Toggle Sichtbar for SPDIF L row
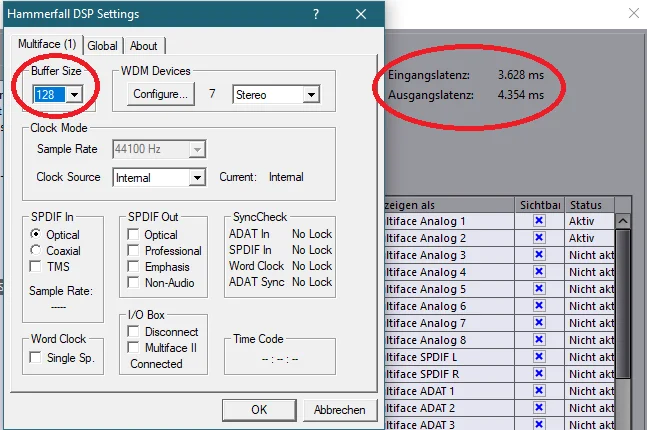Image resolution: width=647 pixels, height=430 pixels. [x=539, y=357]
